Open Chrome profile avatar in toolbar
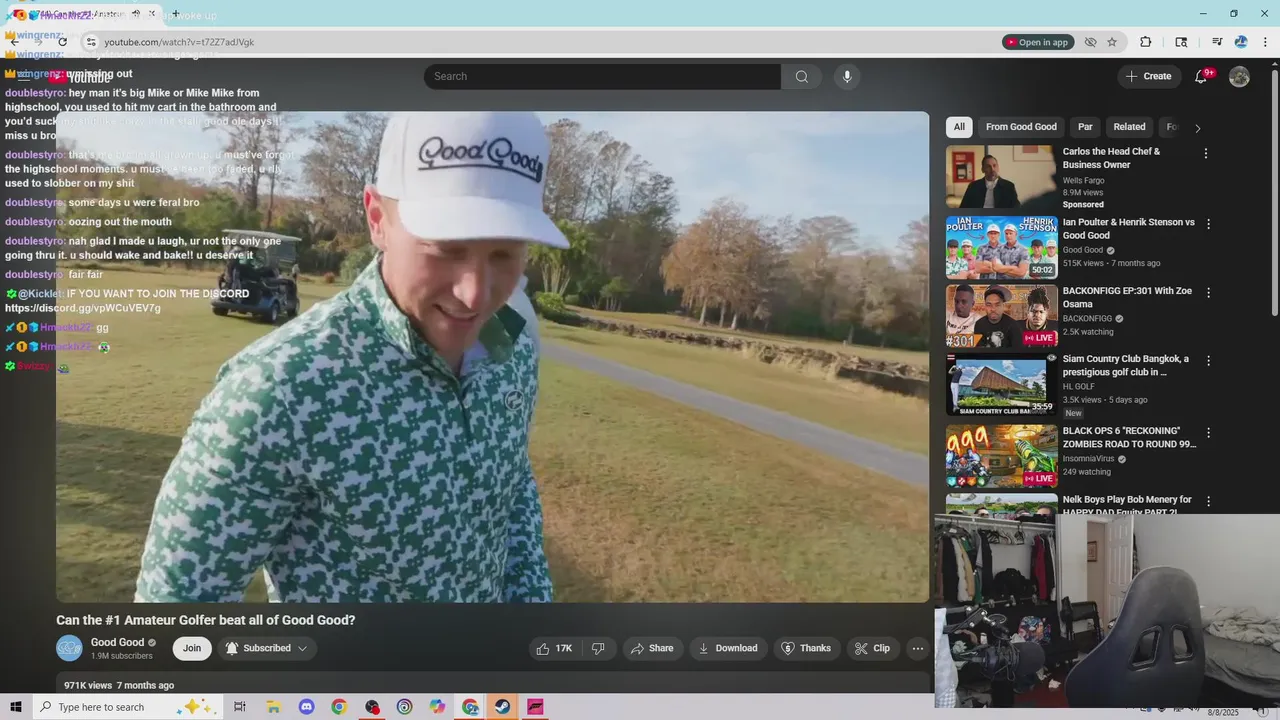The image size is (1280, 720). tap(1241, 42)
